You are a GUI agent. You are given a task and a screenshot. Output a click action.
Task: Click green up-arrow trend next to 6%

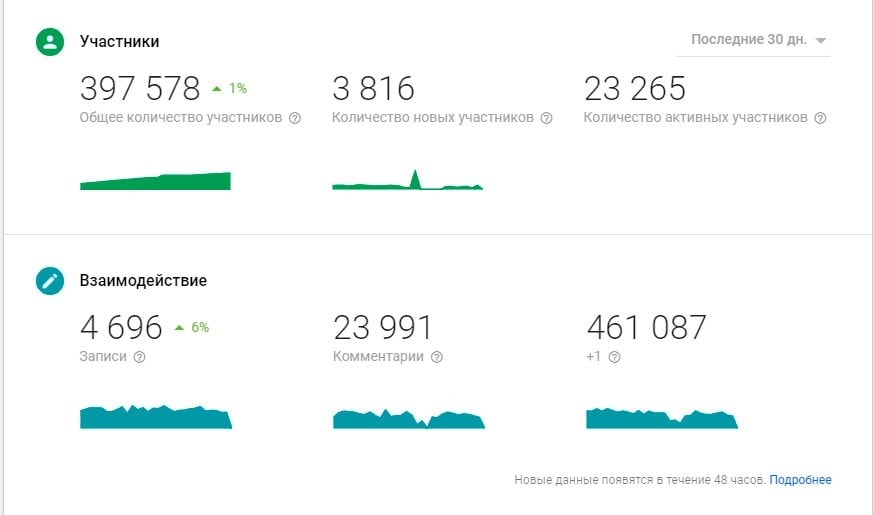179,328
